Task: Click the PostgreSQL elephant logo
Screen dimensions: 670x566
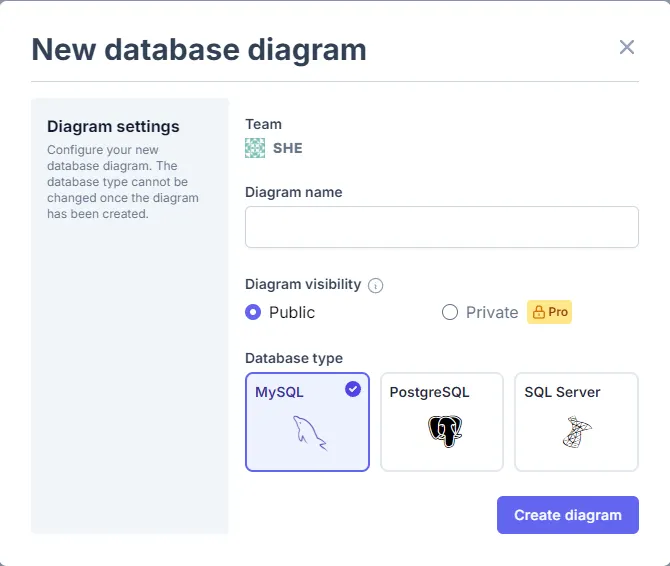Action: click(x=442, y=432)
